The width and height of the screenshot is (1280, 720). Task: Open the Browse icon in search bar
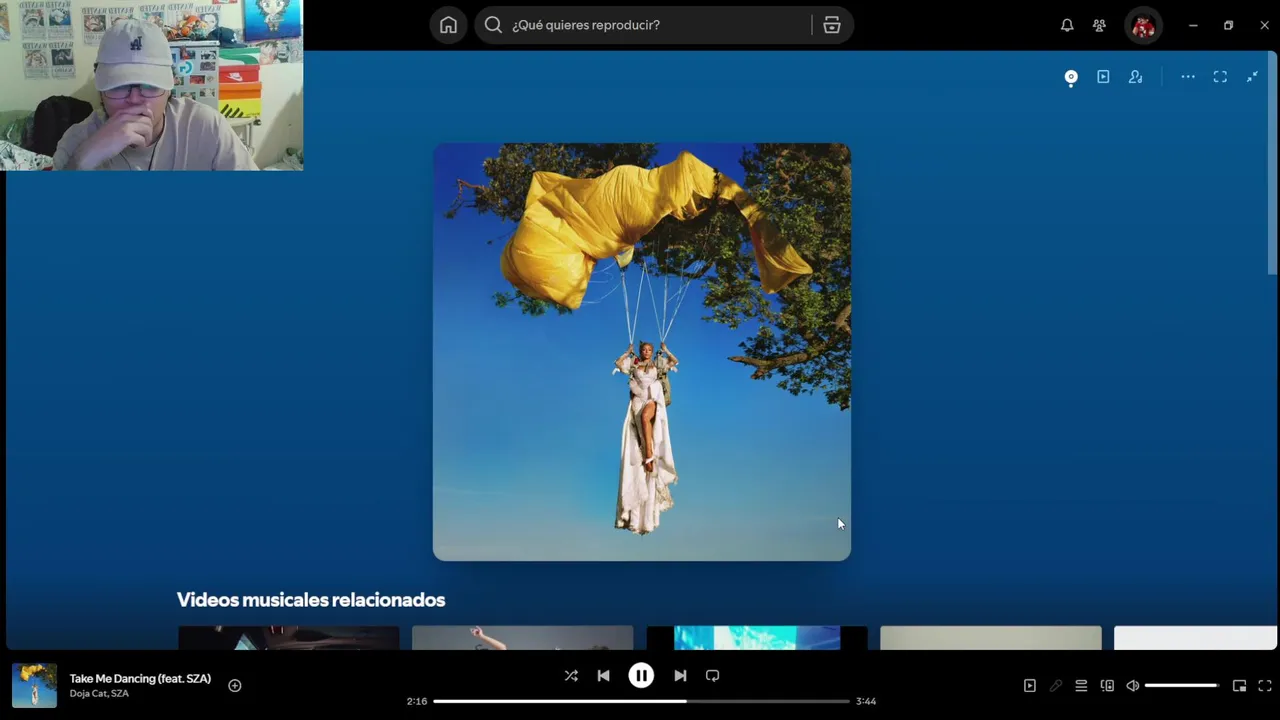tap(832, 25)
